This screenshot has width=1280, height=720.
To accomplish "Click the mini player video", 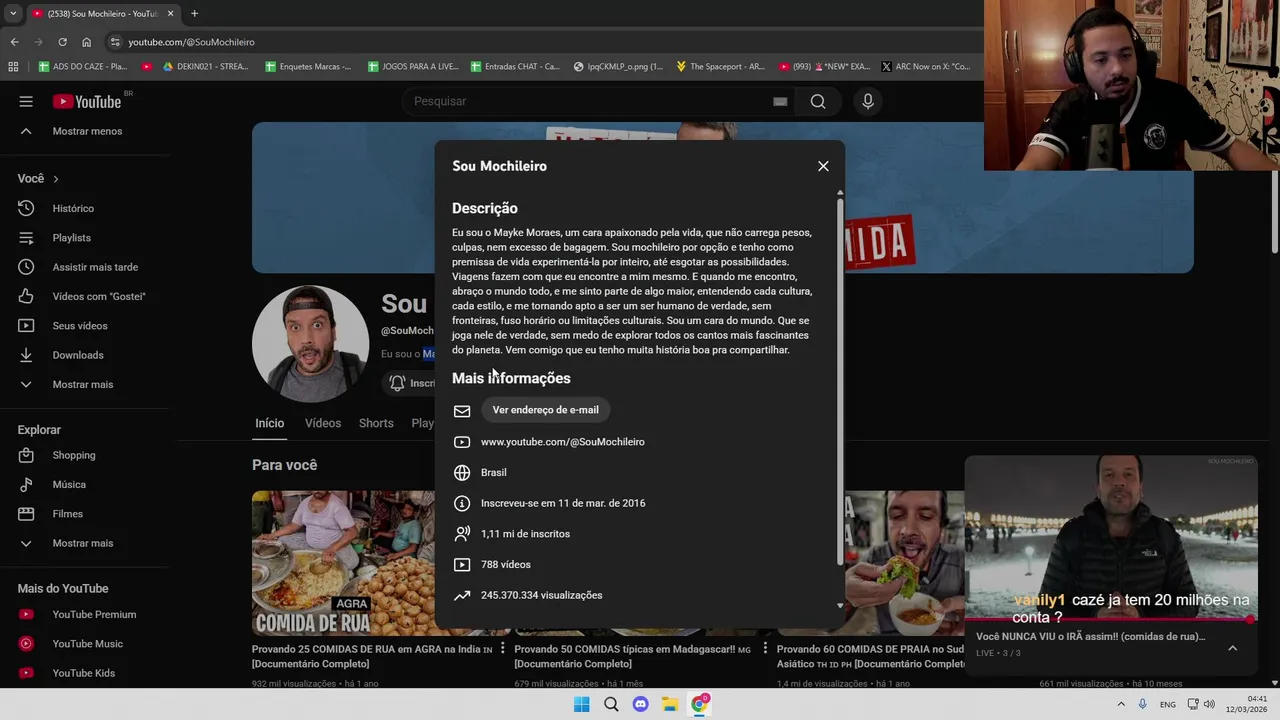I will tap(1111, 538).
